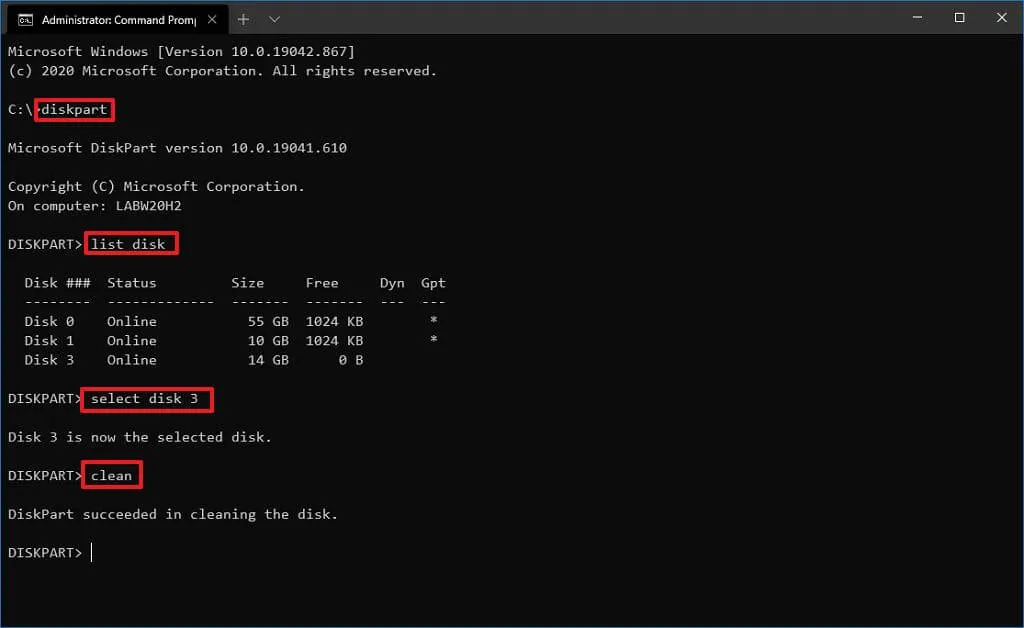Open a new tab with the plus button

(x=244, y=18)
